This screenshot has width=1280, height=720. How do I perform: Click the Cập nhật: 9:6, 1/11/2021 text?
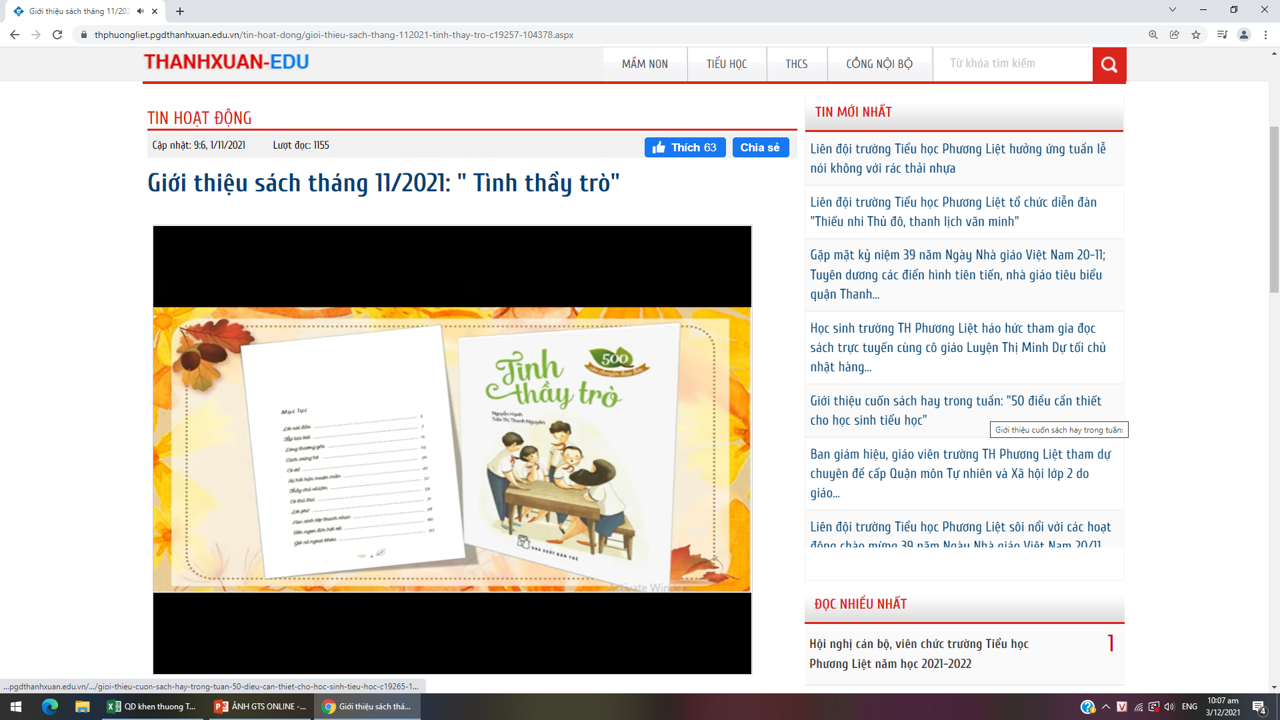pos(199,145)
